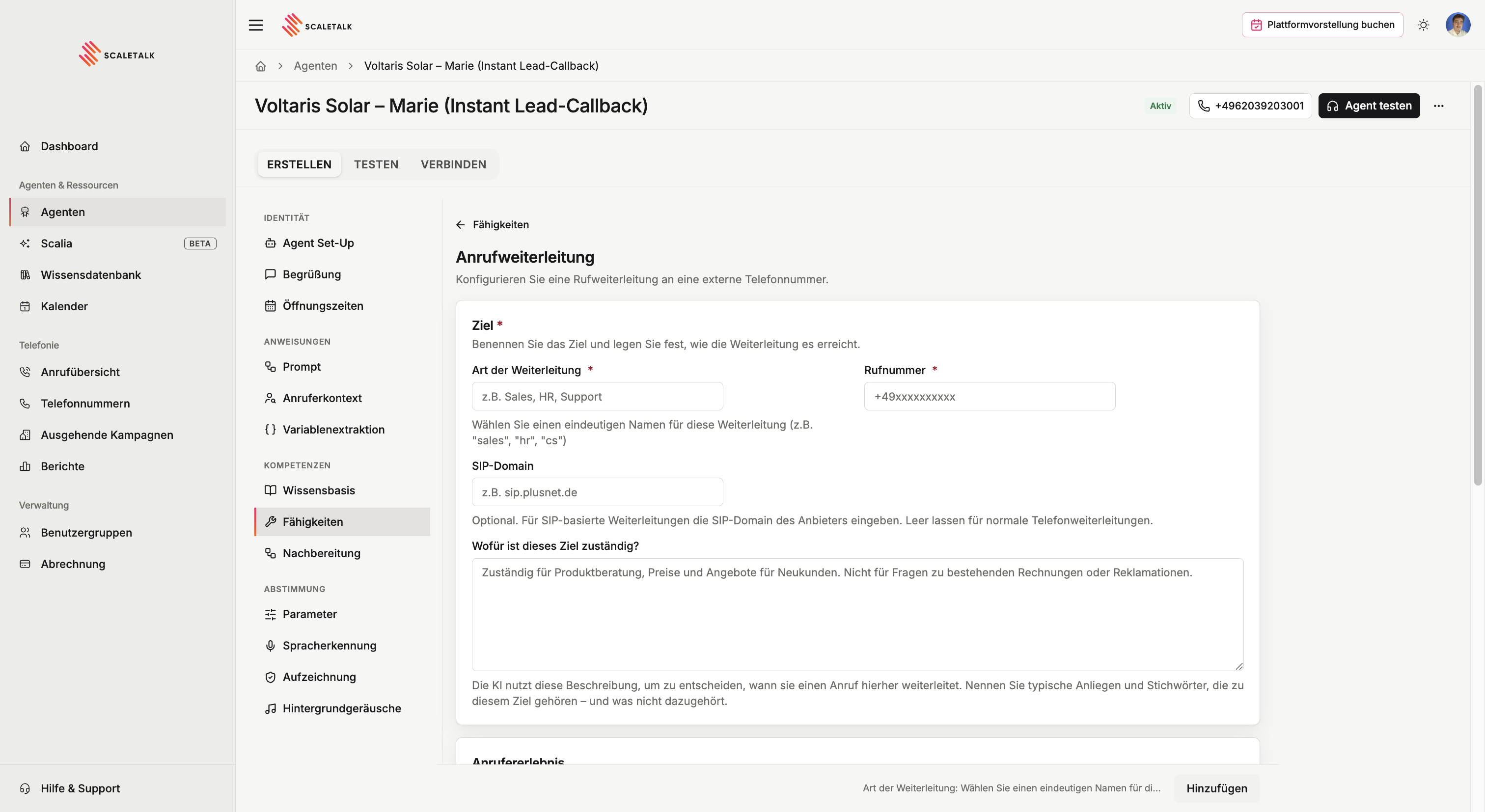The height and width of the screenshot is (812, 1485).
Task: Open Benutzergruppen in sidebar
Action: click(117, 533)
